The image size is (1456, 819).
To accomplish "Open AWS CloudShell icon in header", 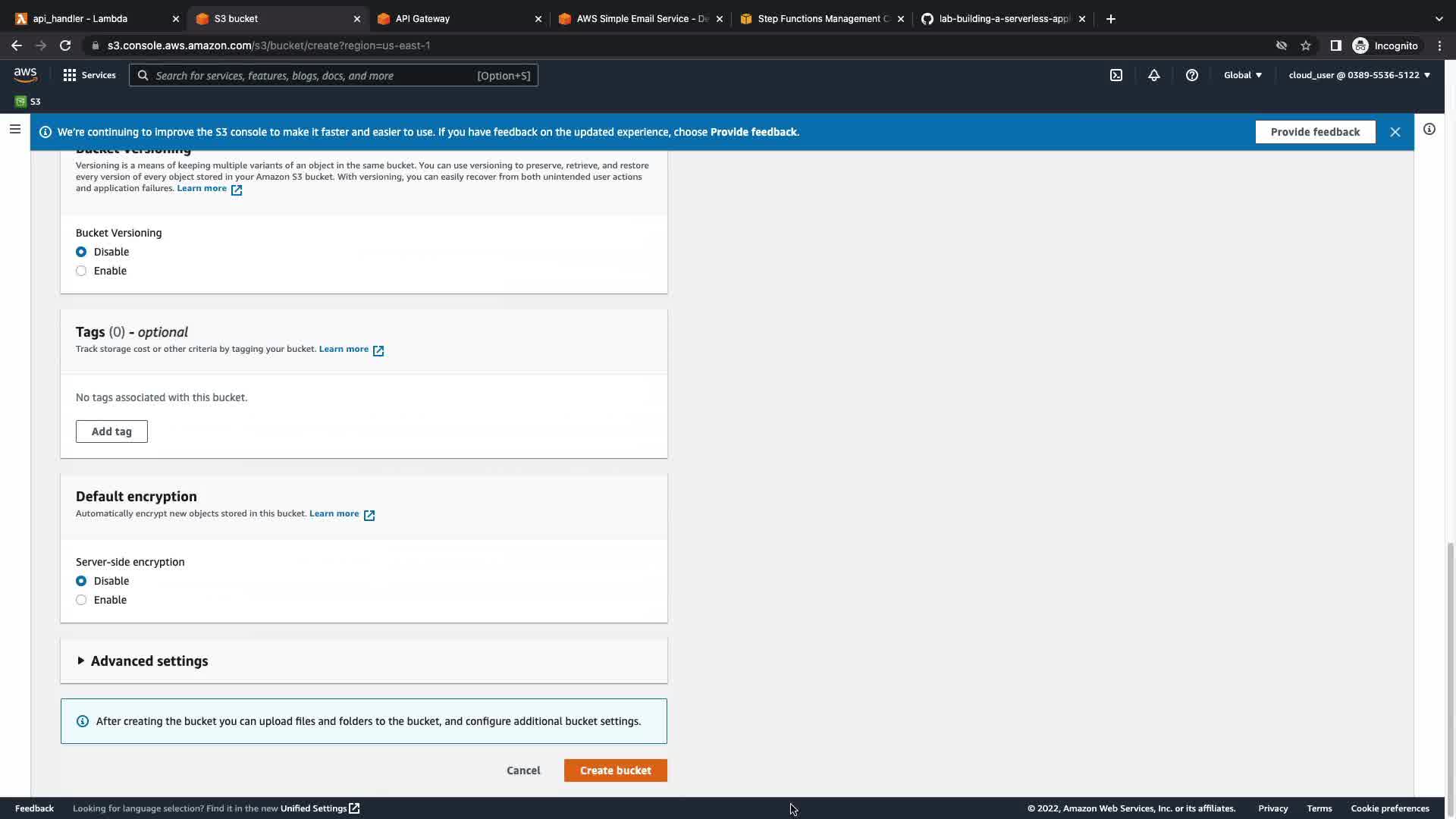I will pos(1116,75).
